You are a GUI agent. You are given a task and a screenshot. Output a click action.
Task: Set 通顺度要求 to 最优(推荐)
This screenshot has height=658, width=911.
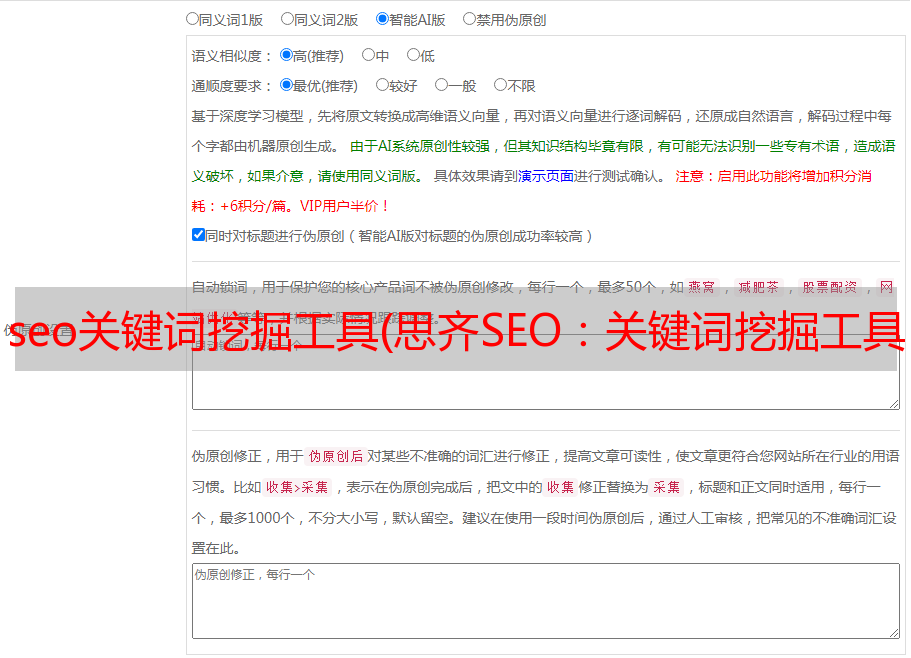click(x=287, y=85)
